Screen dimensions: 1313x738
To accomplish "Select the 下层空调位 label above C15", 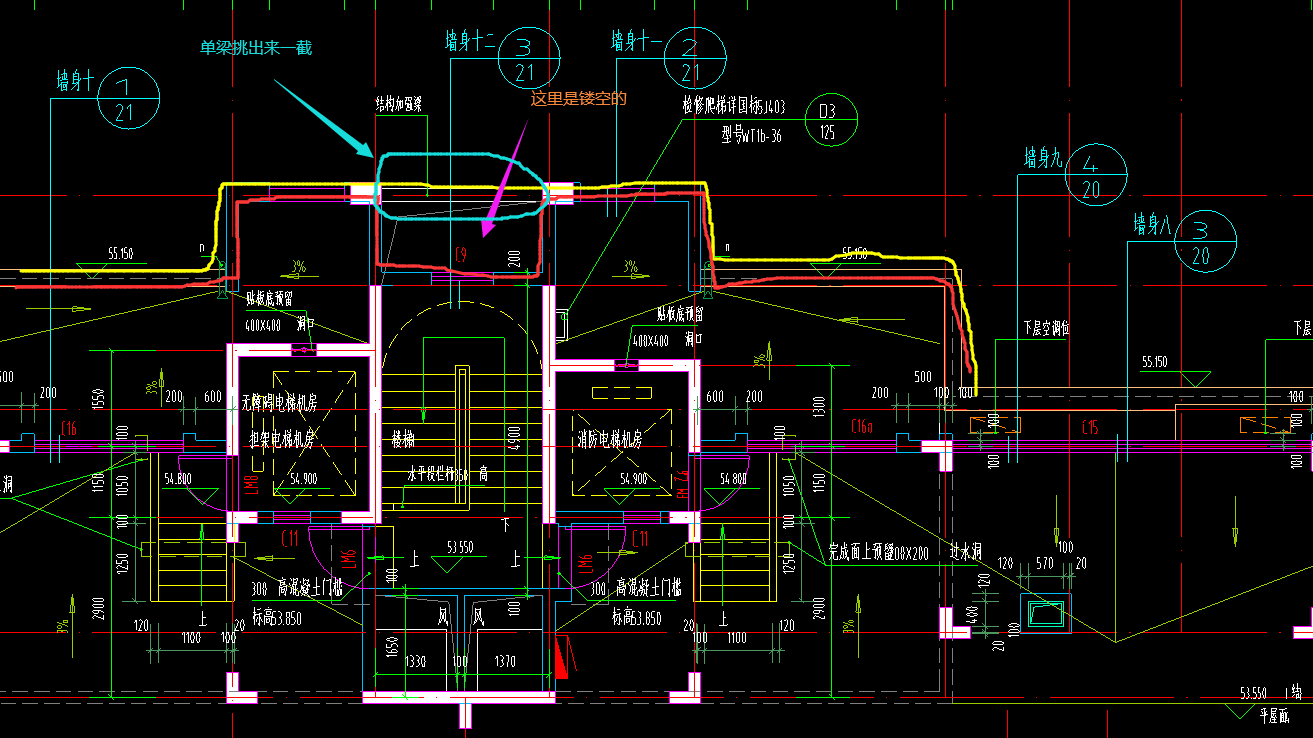I will coord(1046,326).
